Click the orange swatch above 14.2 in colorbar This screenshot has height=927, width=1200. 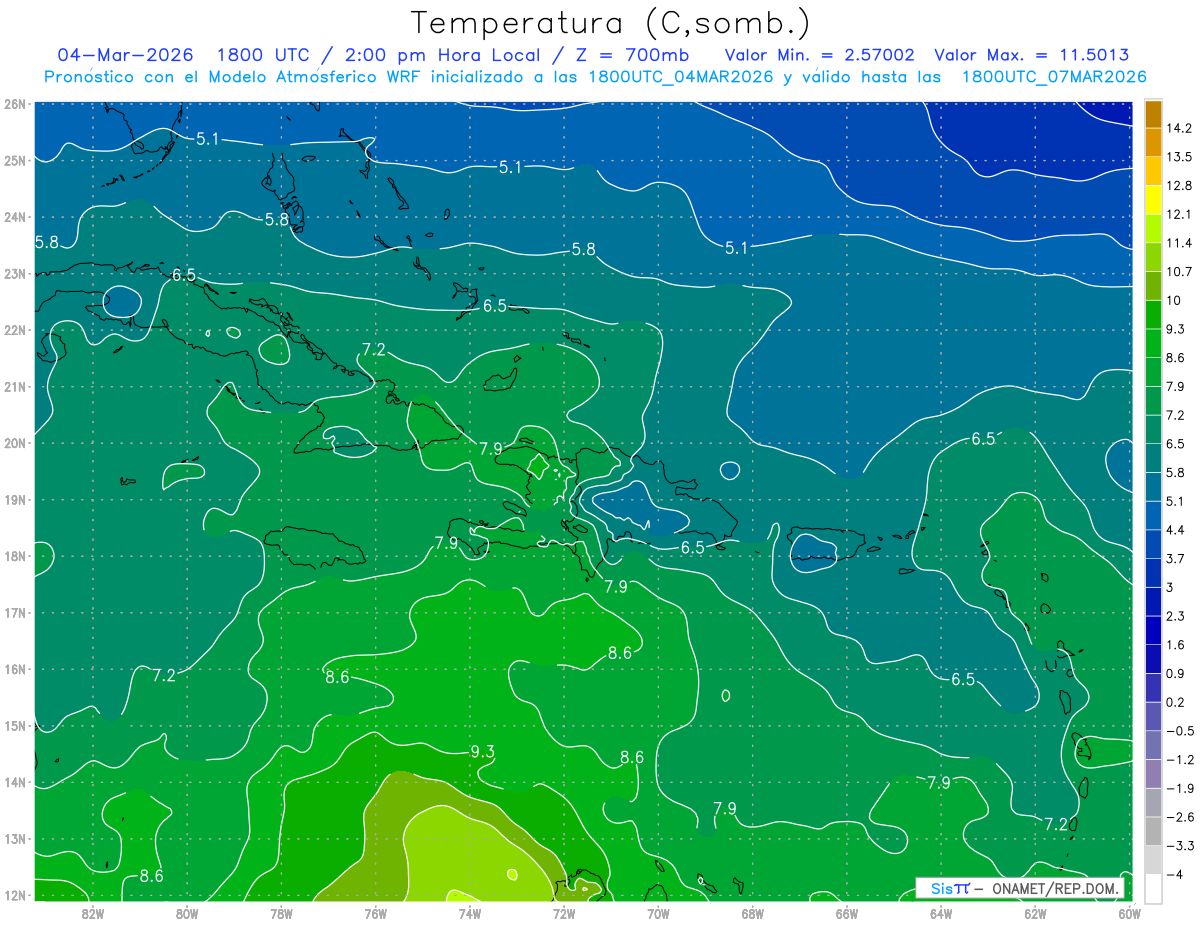coord(1153,114)
